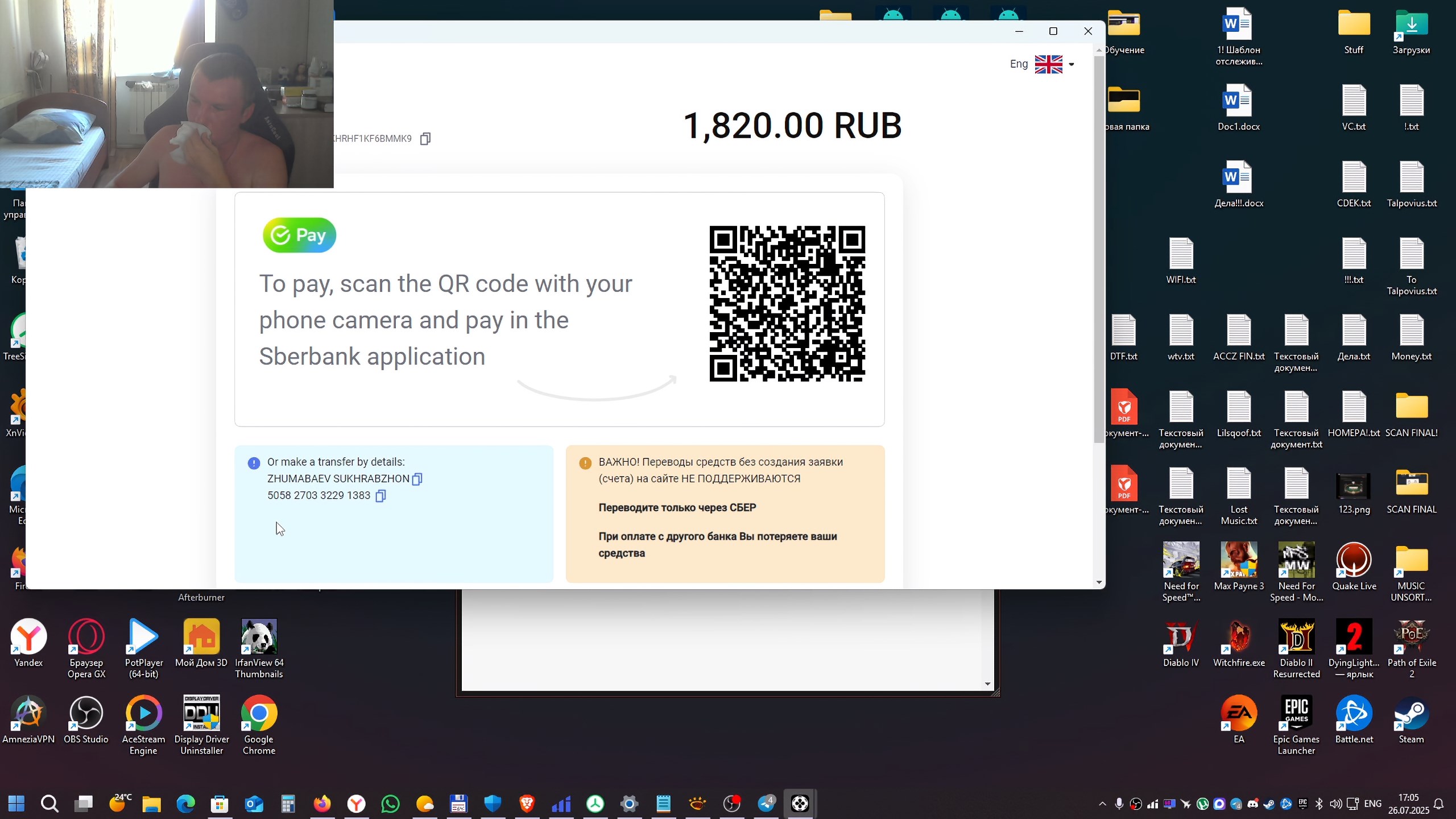Screen dimensions: 1456x819
Task: Copy recipient name ZHUMABAEV SUKHRABZHON
Action: click(417, 479)
